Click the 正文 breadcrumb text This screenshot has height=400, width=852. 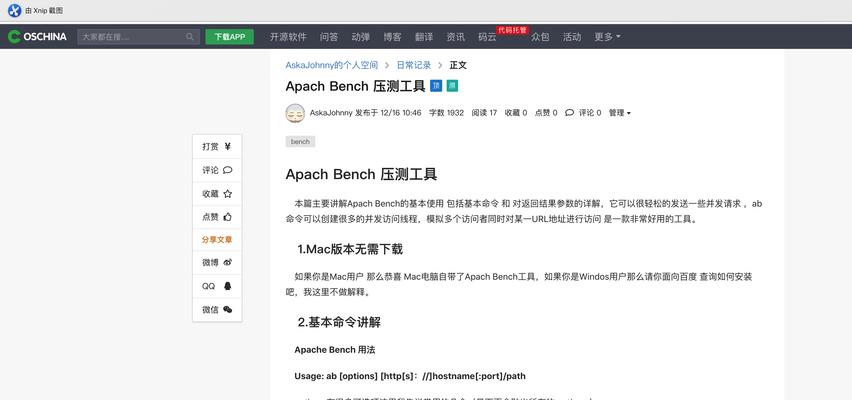[x=458, y=65]
